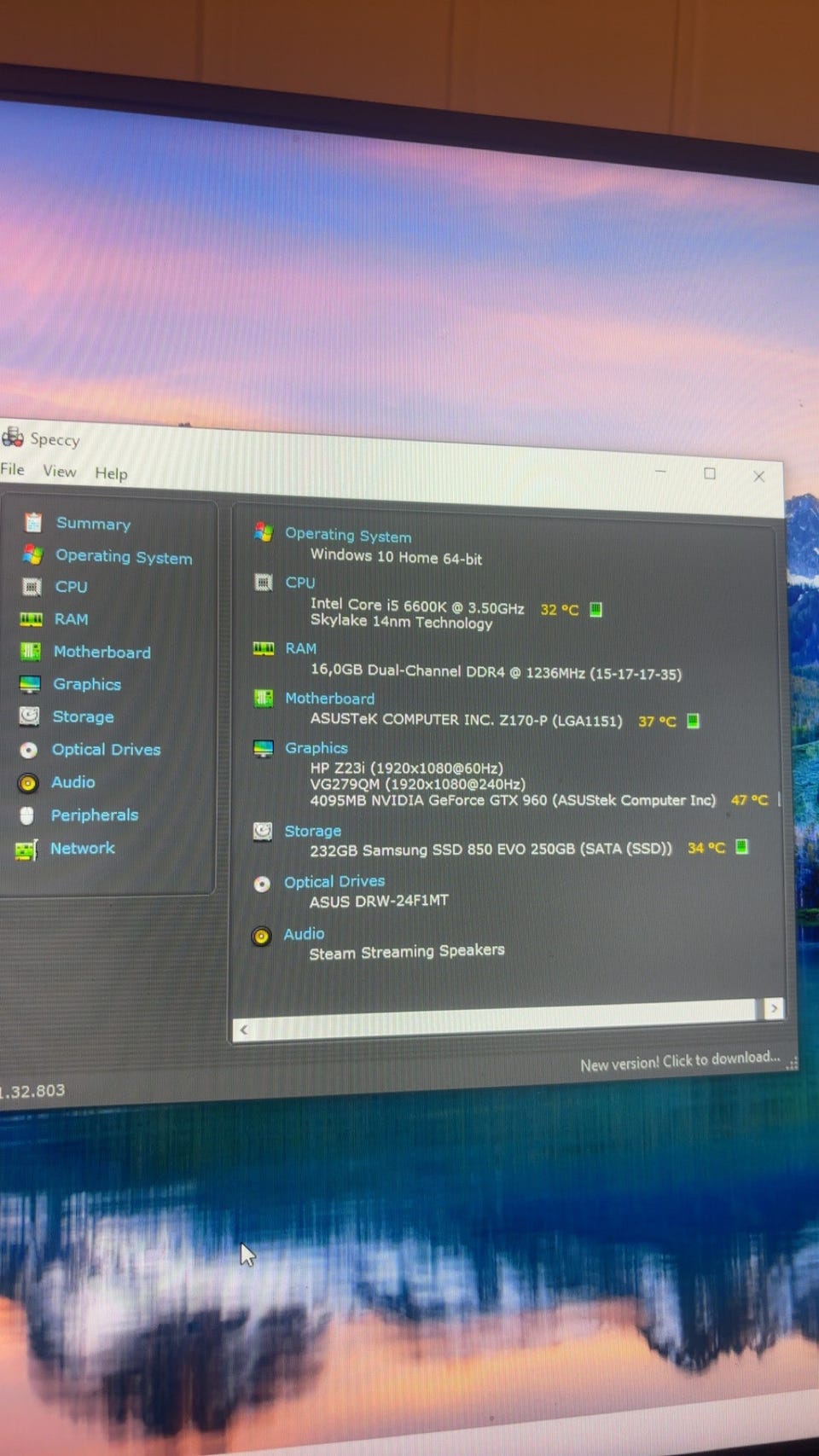This screenshot has height=1456, width=819.
Task: Click the Network card icon in sidebar
Action: pos(26,849)
